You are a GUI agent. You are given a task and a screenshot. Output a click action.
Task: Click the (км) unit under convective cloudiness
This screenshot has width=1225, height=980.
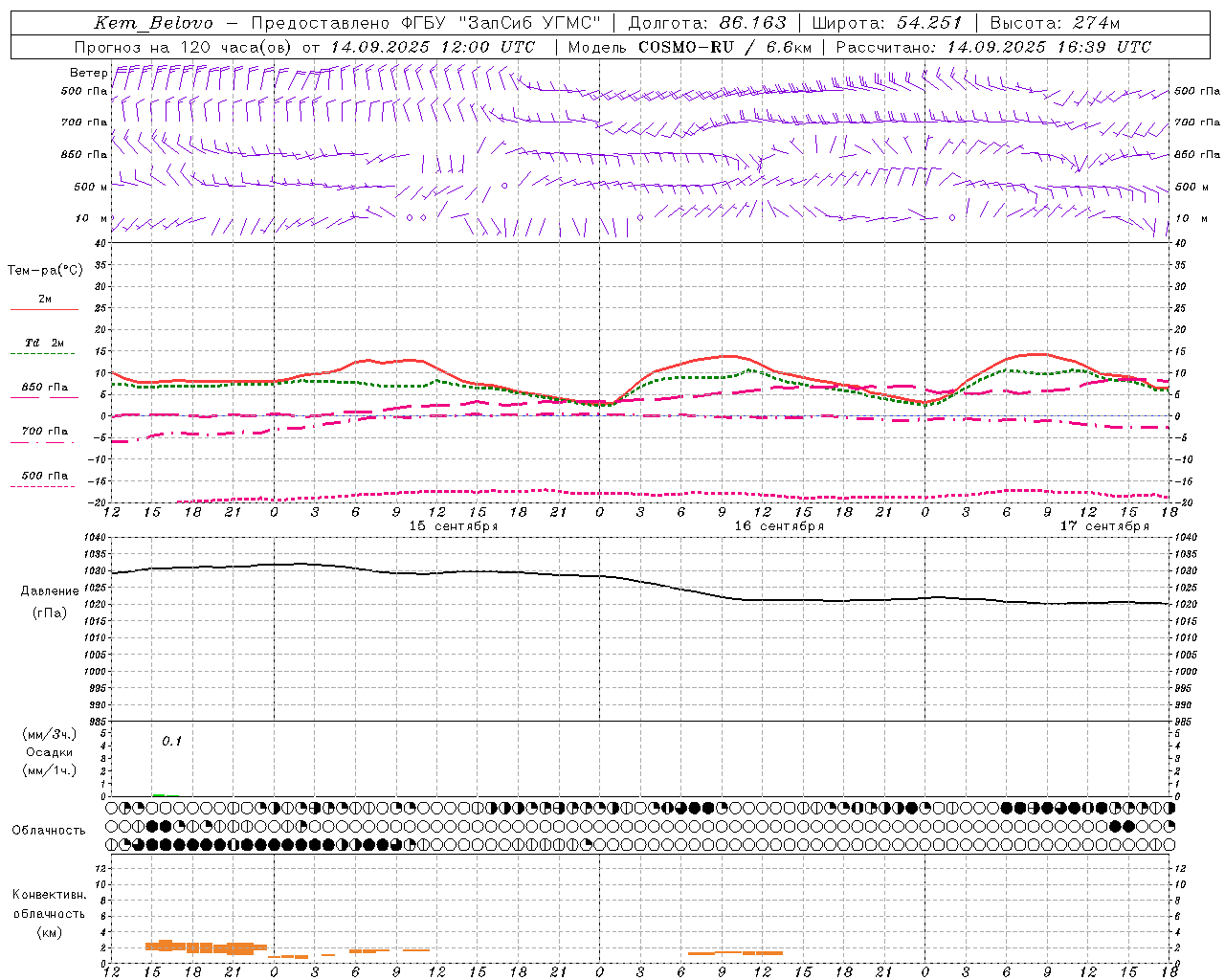(49, 932)
